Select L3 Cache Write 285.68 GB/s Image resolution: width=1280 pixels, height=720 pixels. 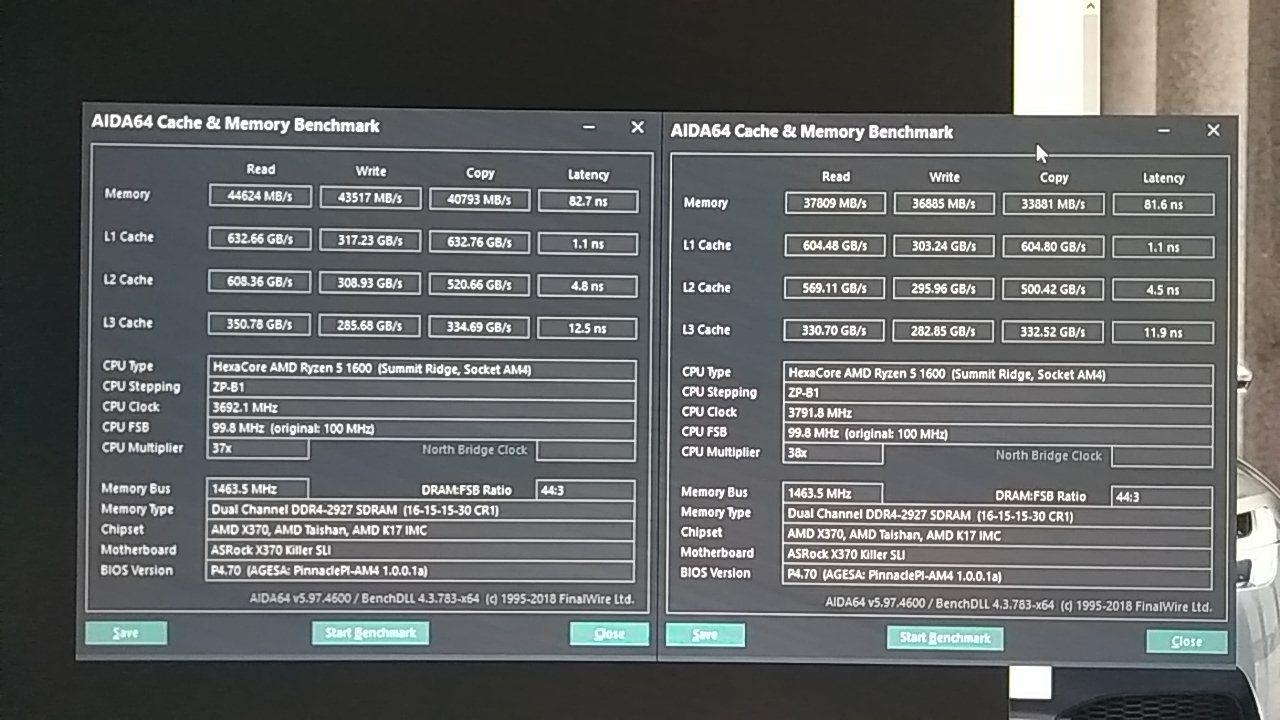coord(370,326)
